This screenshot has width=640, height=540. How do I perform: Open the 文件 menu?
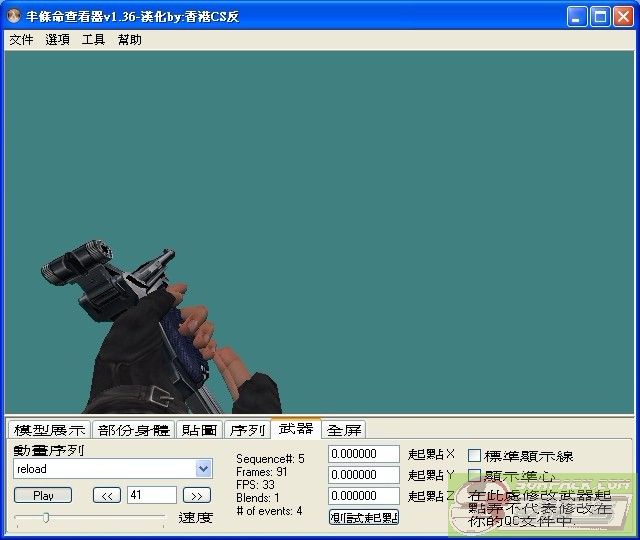click(21, 40)
